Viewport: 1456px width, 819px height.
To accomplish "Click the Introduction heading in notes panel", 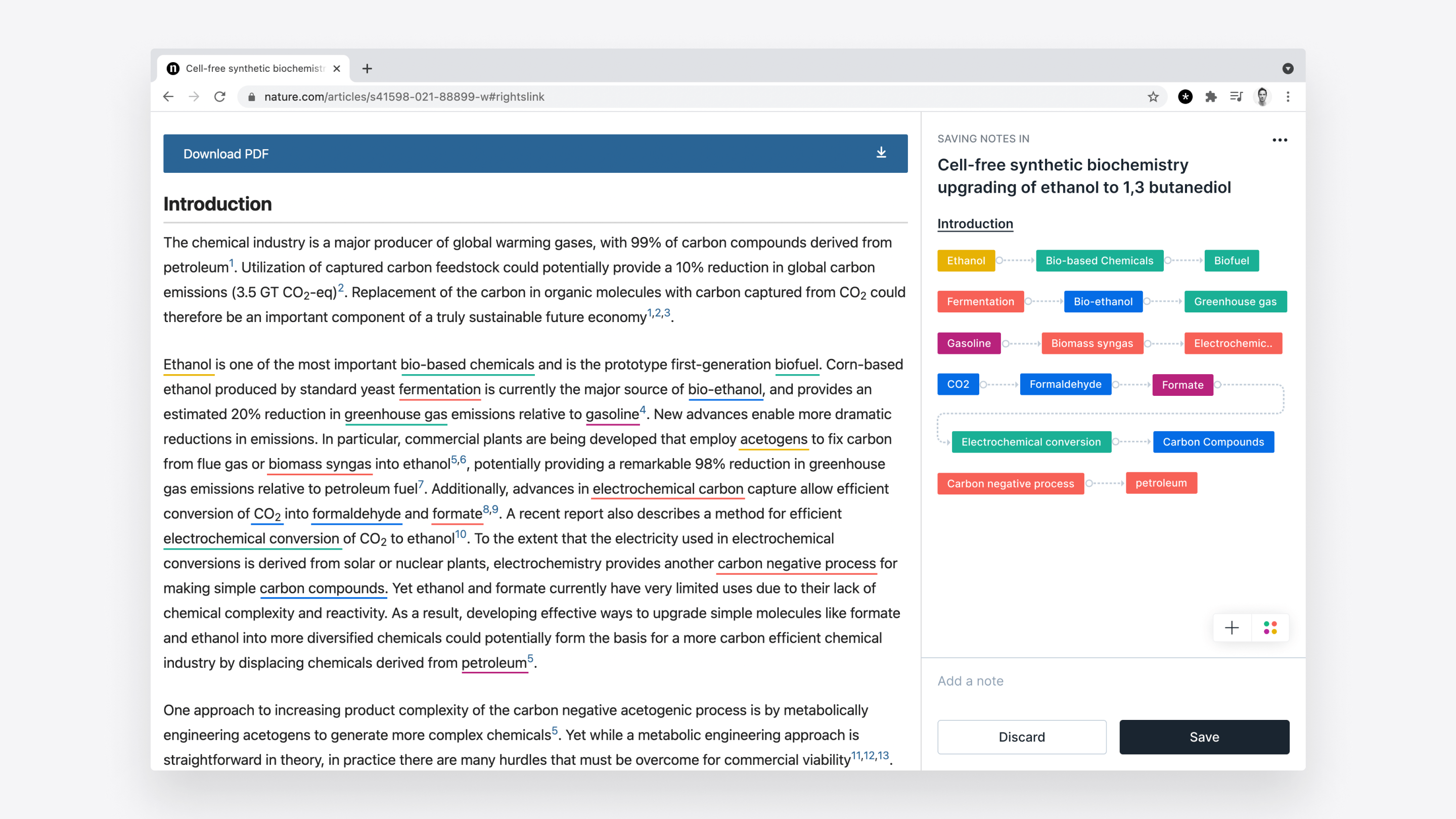I will 975,224.
